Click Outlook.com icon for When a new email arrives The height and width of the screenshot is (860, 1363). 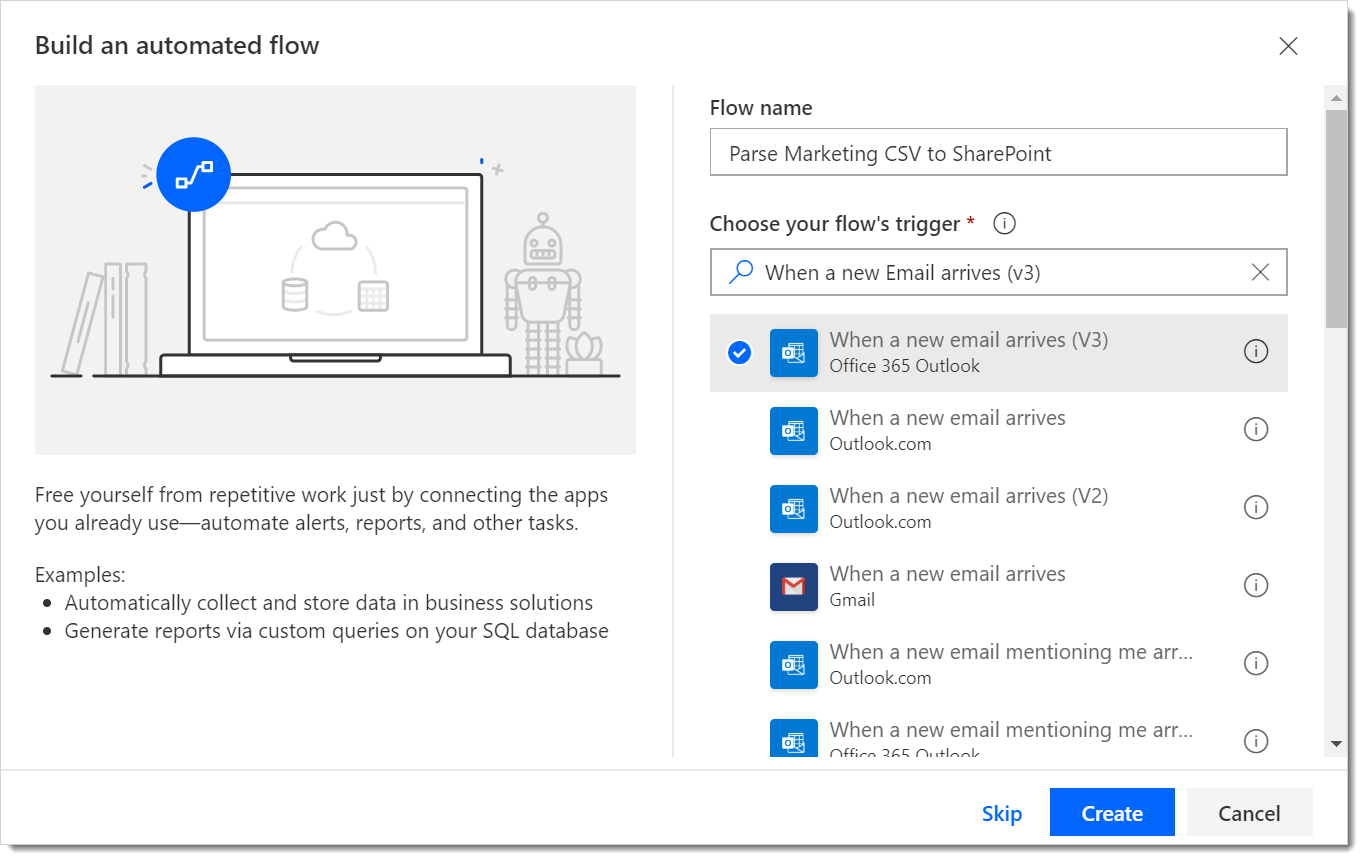point(794,430)
